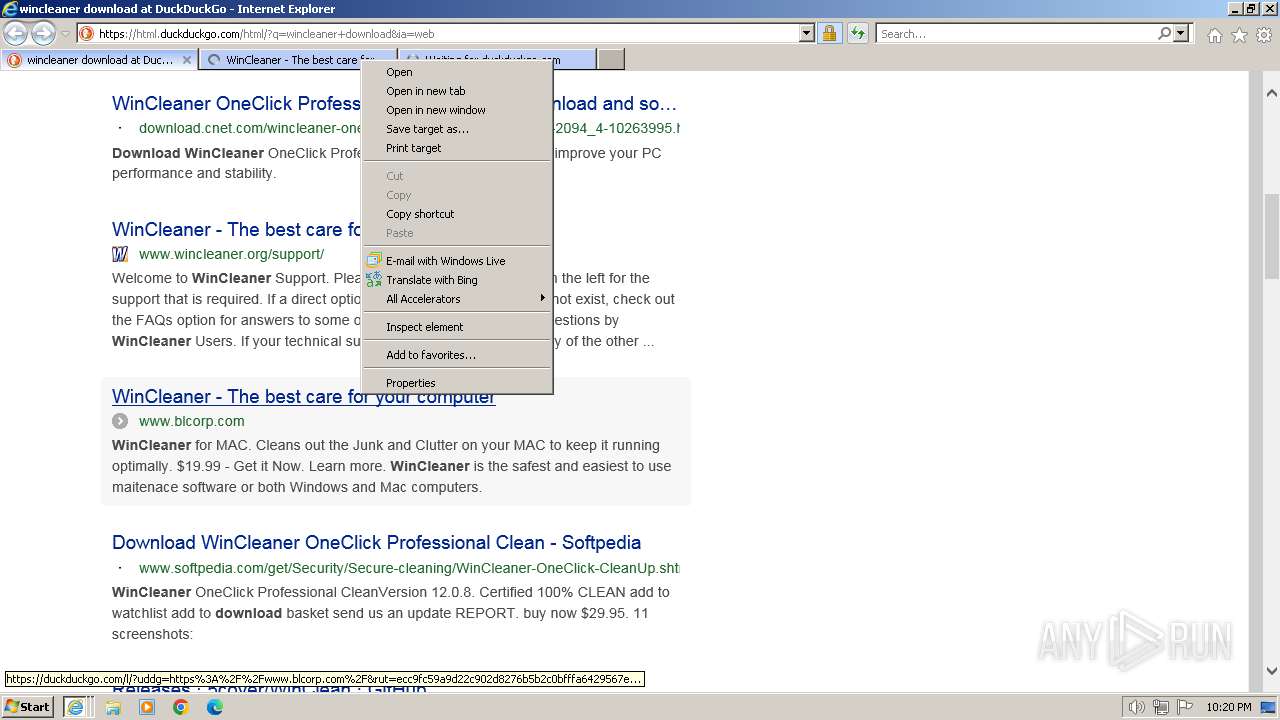Screen dimensions: 1280x720
Task: Switch to Waiting for duckduckgo.com tab
Action: (497, 60)
